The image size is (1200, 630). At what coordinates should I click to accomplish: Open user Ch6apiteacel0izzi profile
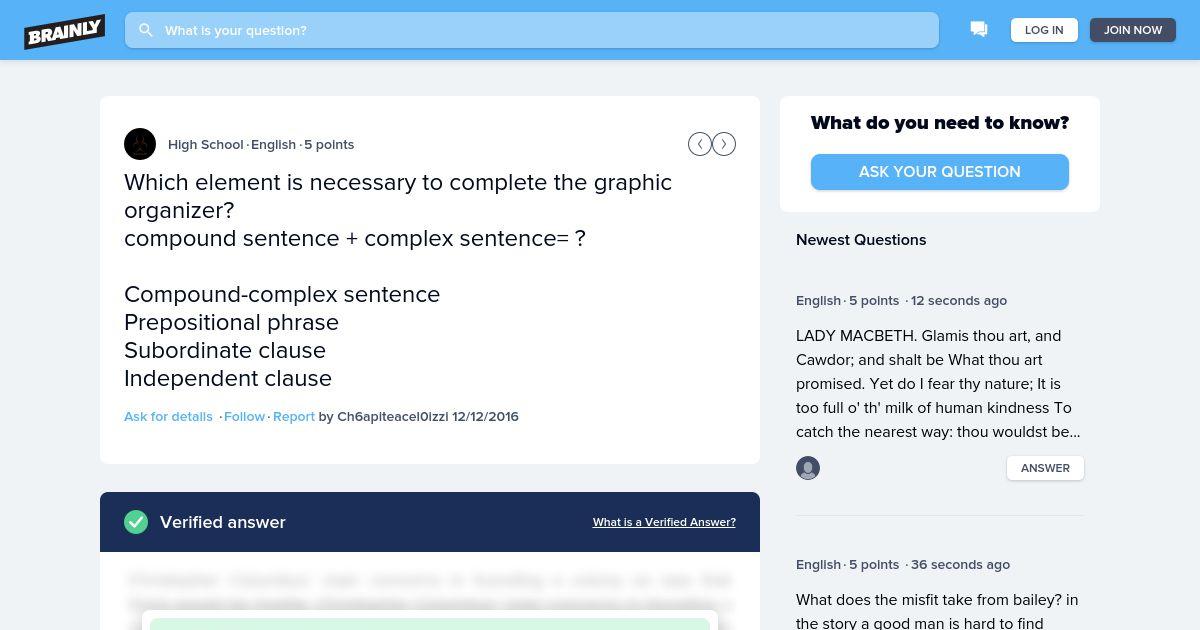coord(393,416)
